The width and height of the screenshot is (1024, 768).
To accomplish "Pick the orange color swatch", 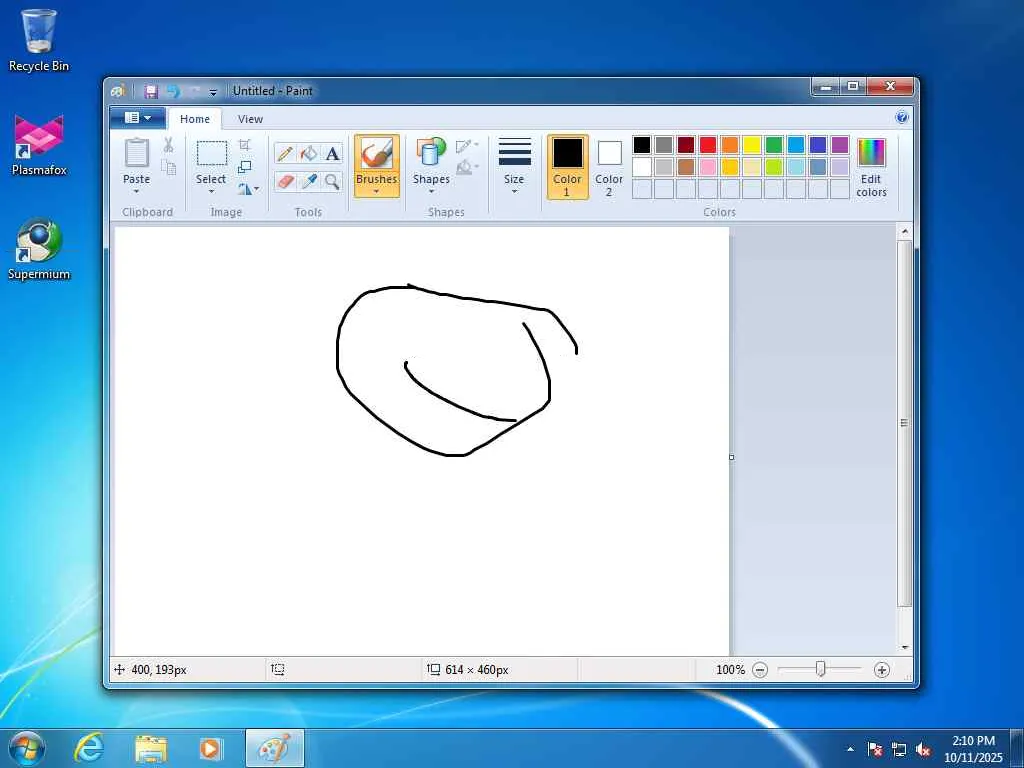I will (x=730, y=145).
